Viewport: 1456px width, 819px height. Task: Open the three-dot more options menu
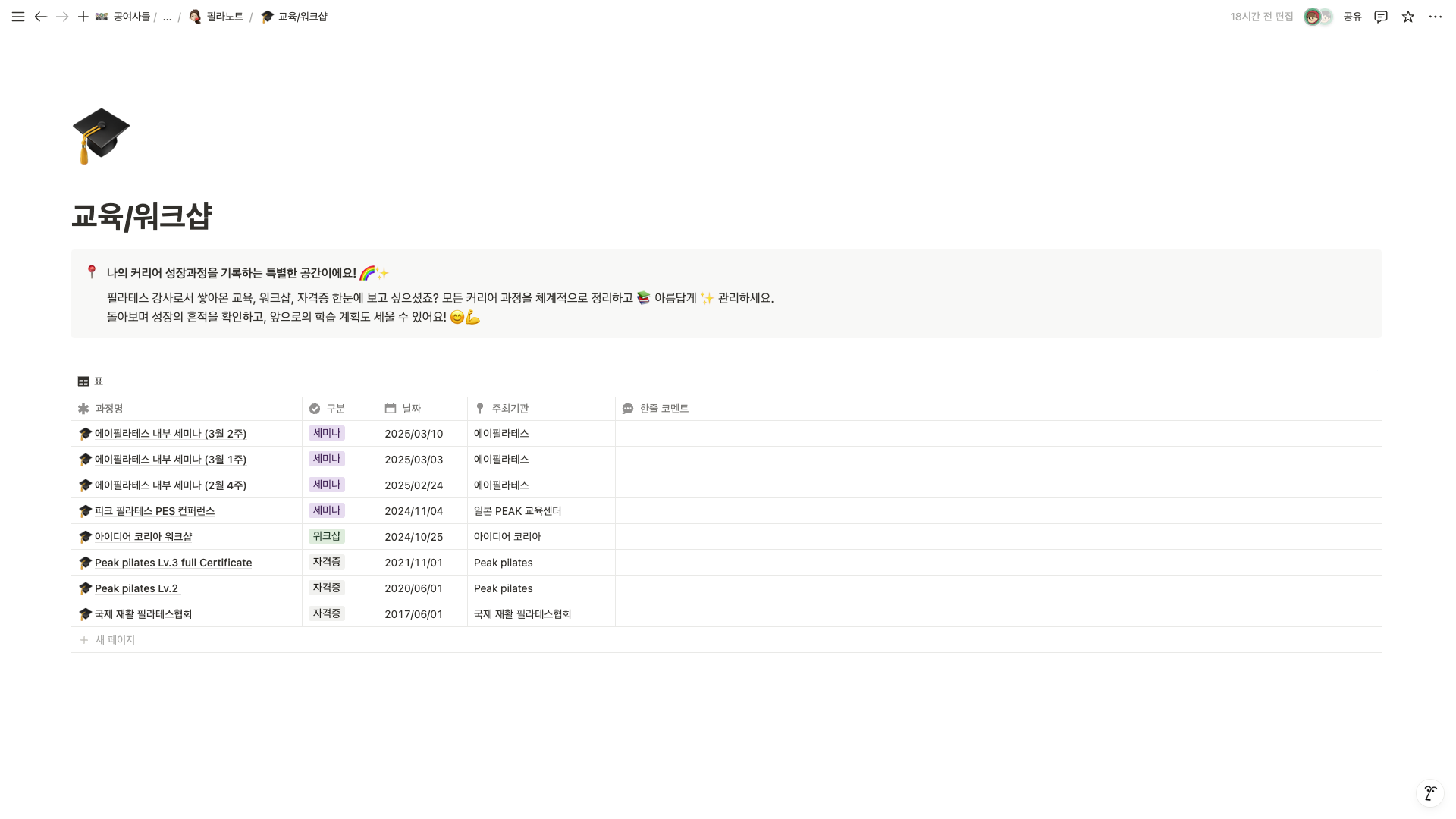(x=1436, y=17)
